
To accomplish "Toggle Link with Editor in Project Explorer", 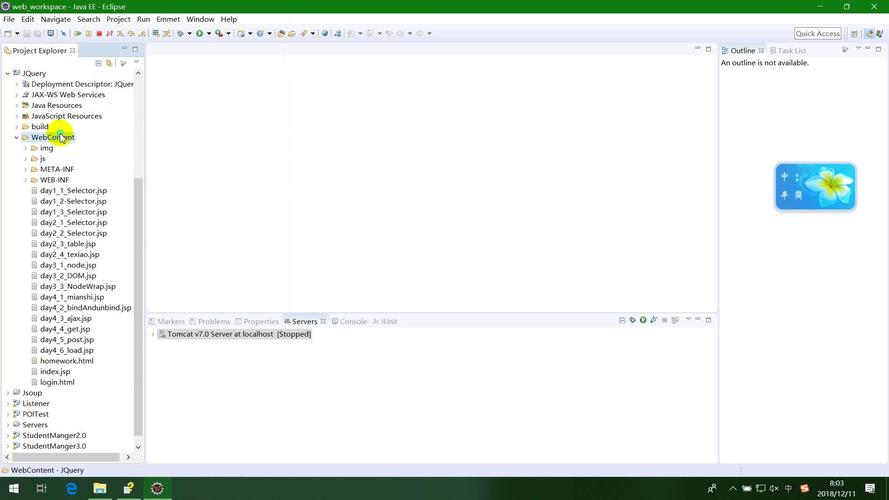I will pos(109,63).
